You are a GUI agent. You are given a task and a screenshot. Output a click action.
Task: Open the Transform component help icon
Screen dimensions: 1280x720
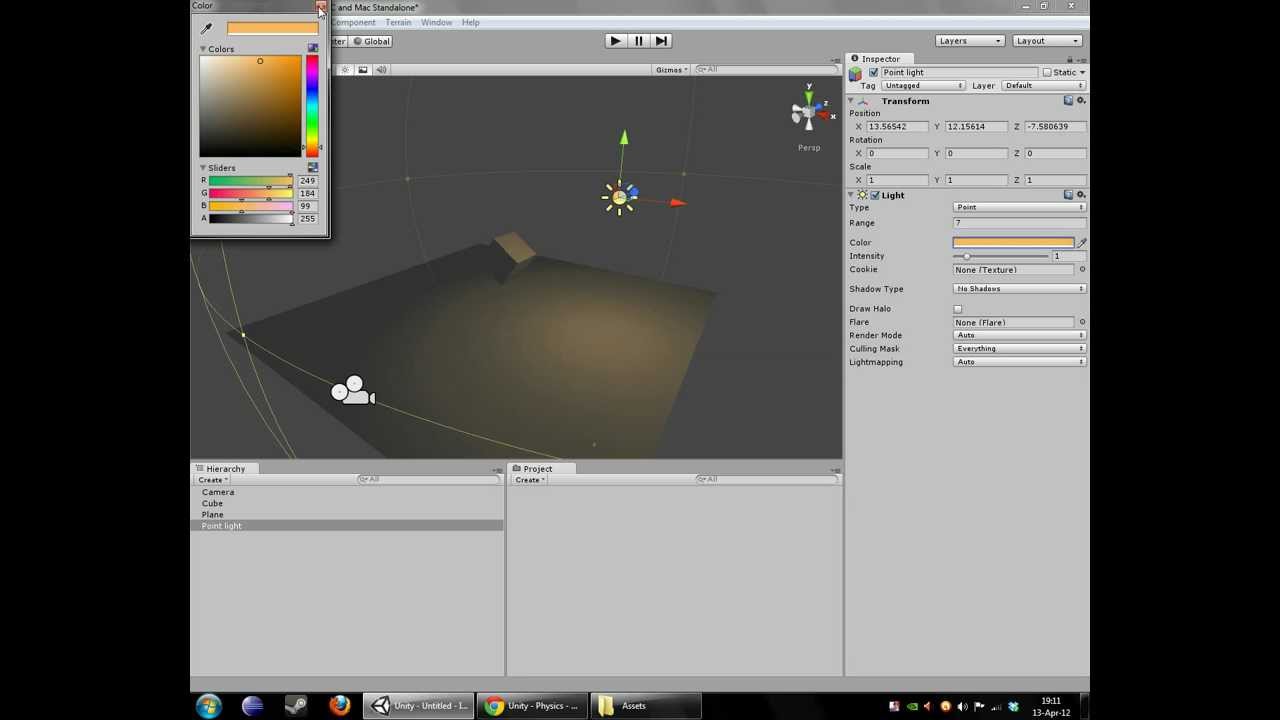coord(1068,101)
